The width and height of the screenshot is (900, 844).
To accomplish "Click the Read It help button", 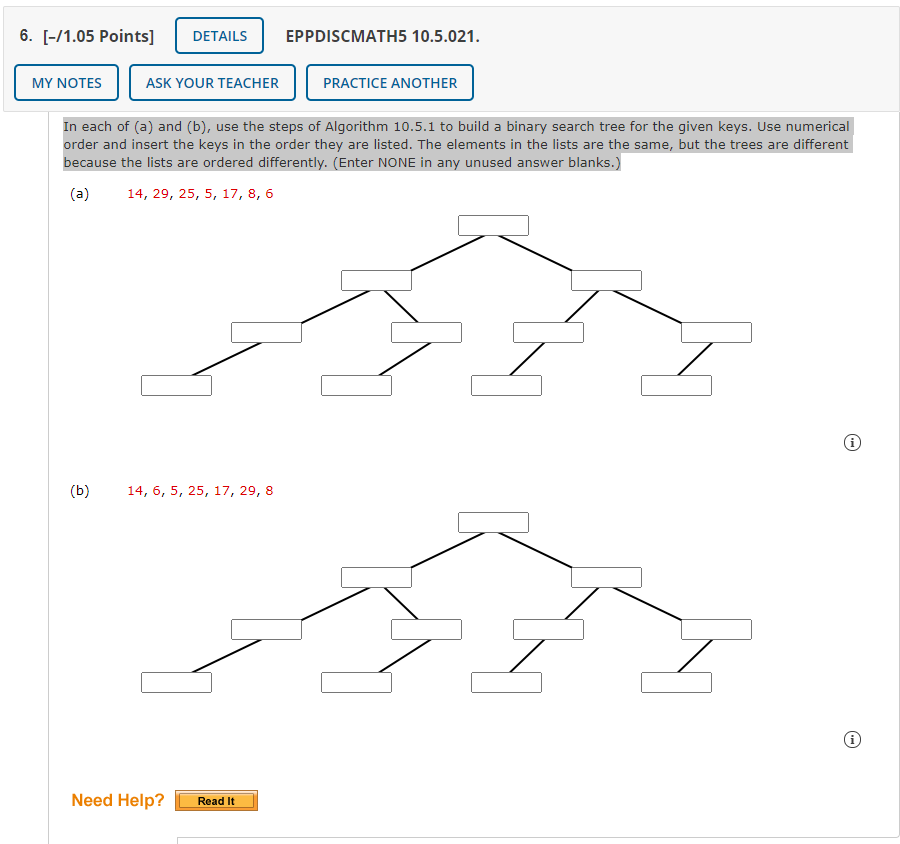I will [216, 800].
